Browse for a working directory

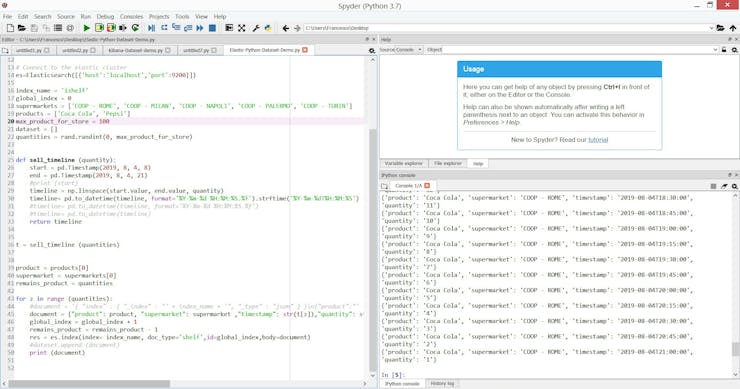coord(720,28)
